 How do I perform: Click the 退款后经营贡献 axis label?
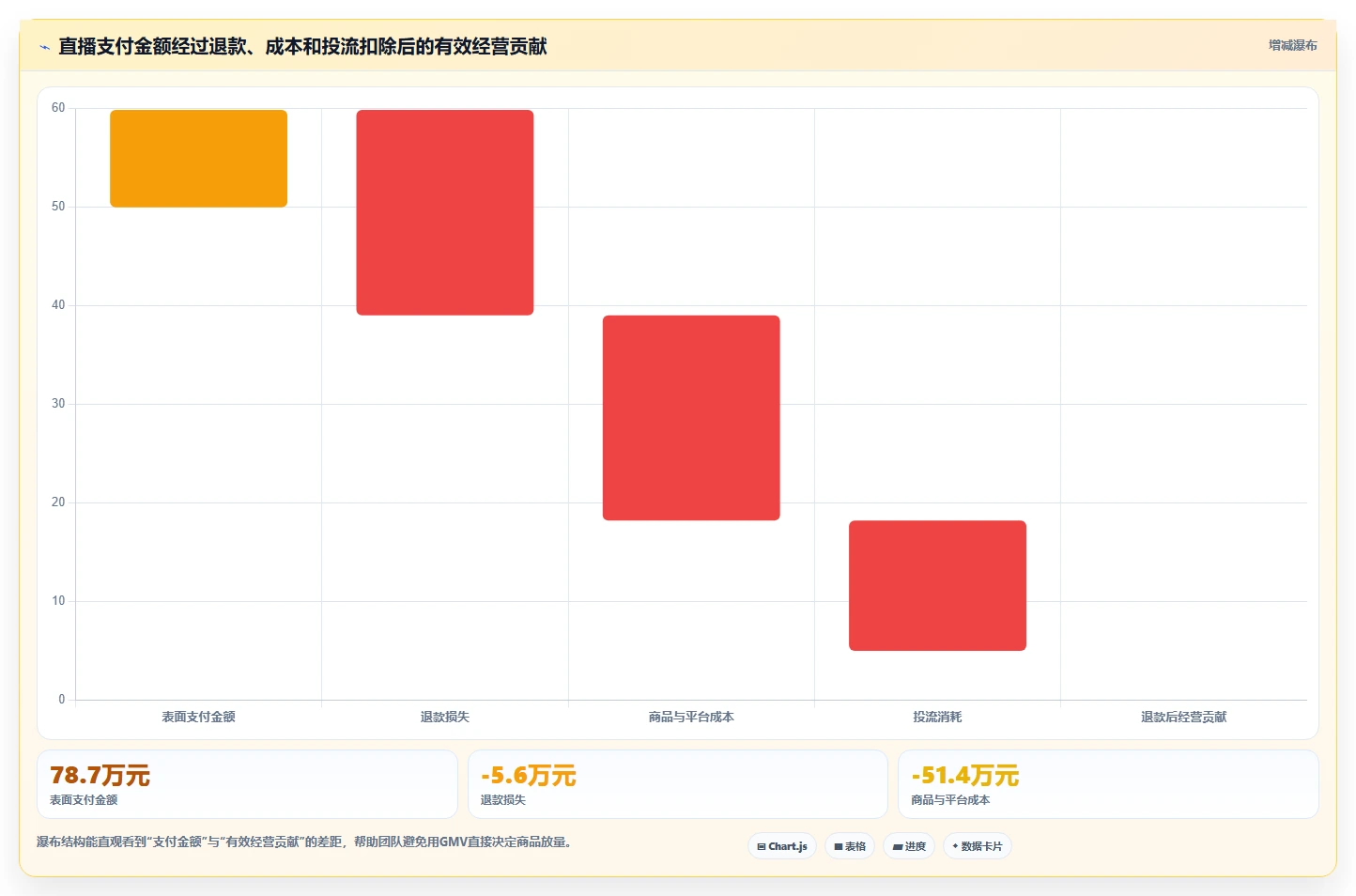[1183, 717]
